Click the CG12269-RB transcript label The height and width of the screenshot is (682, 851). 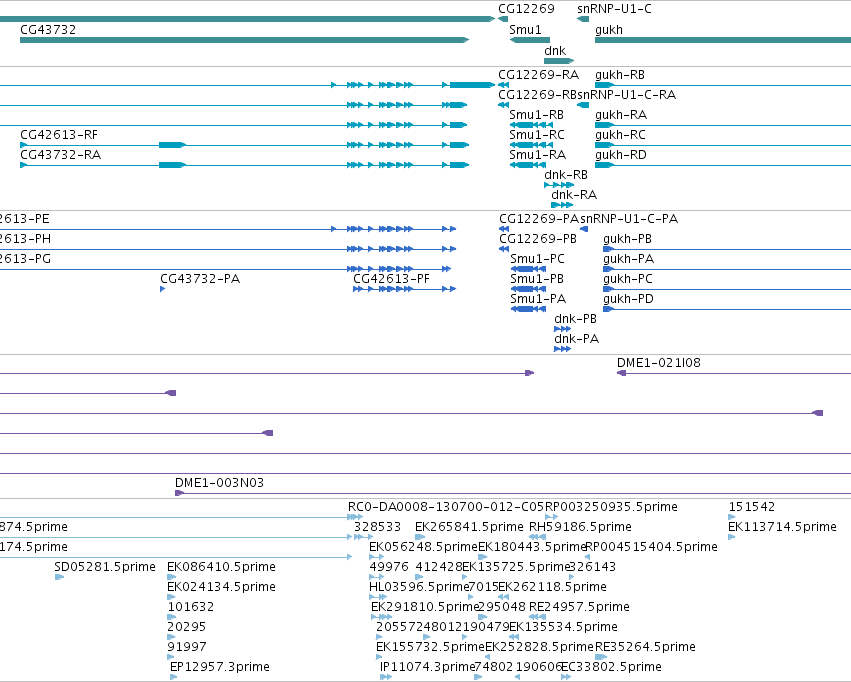[537, 95]
